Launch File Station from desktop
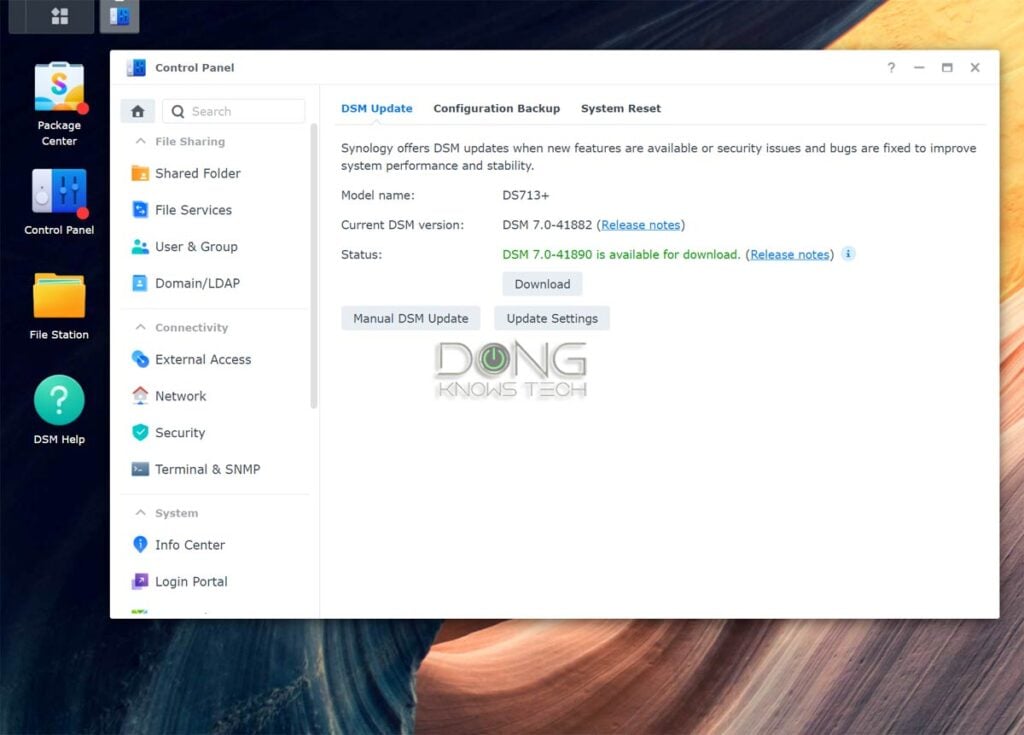 point(59,297)
